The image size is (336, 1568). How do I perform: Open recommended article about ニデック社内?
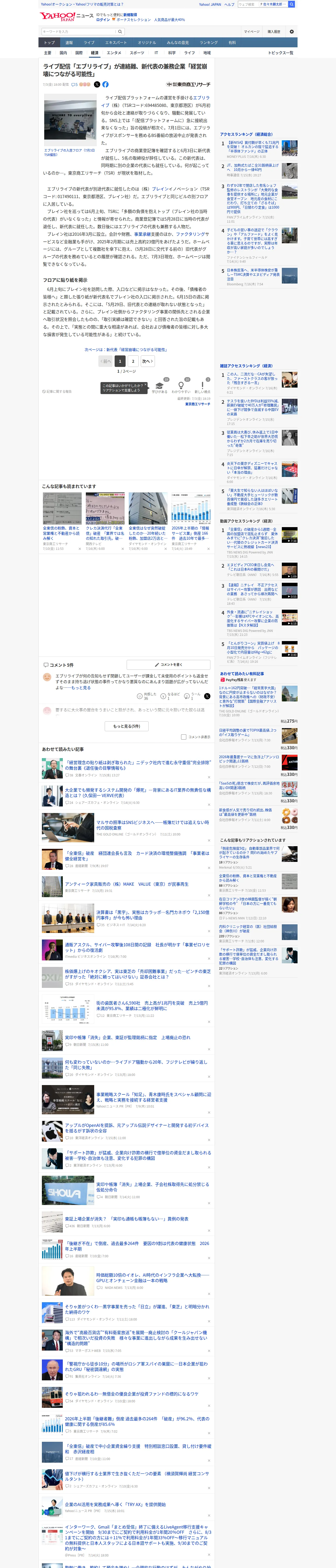click(138, 765)
